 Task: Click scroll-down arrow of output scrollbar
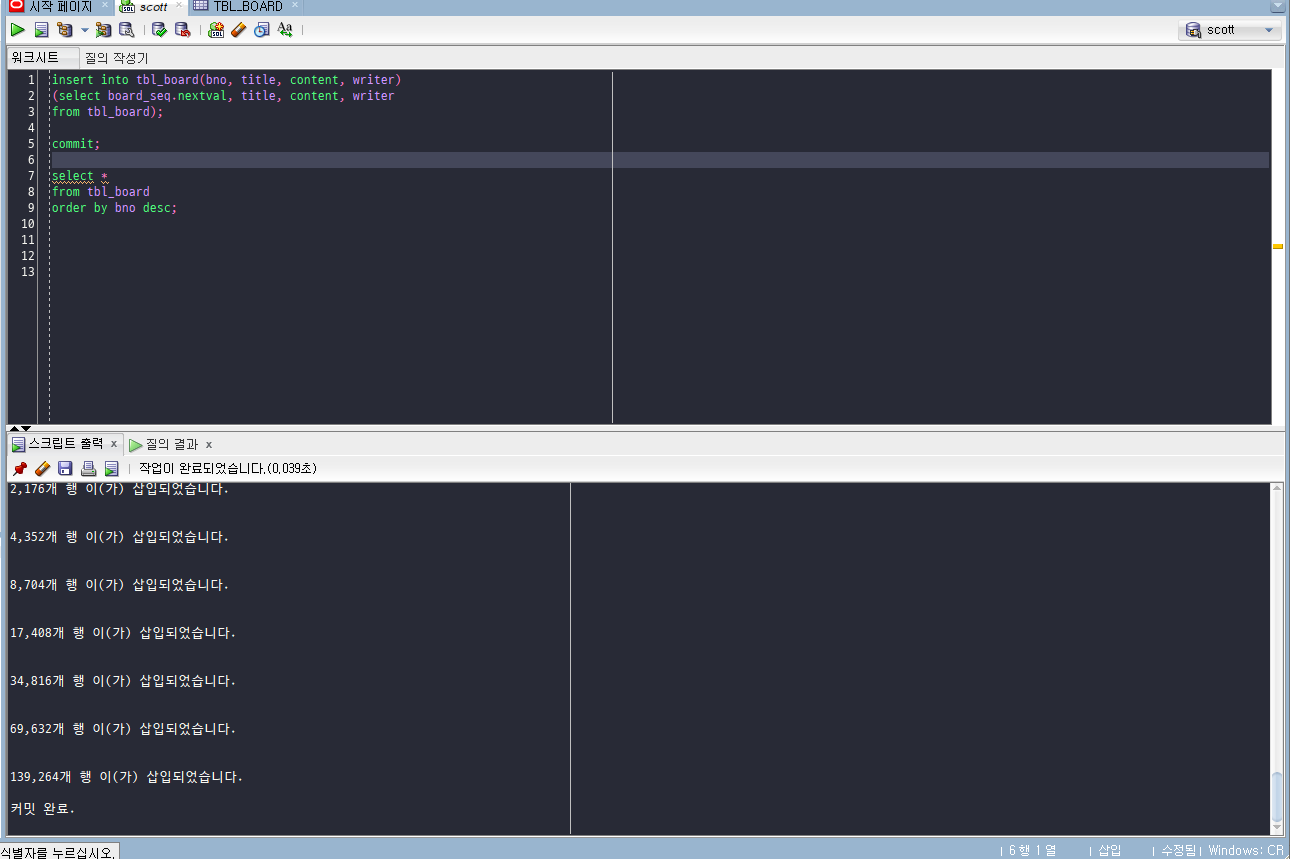pyautogui.click(x=1277, y=828)
